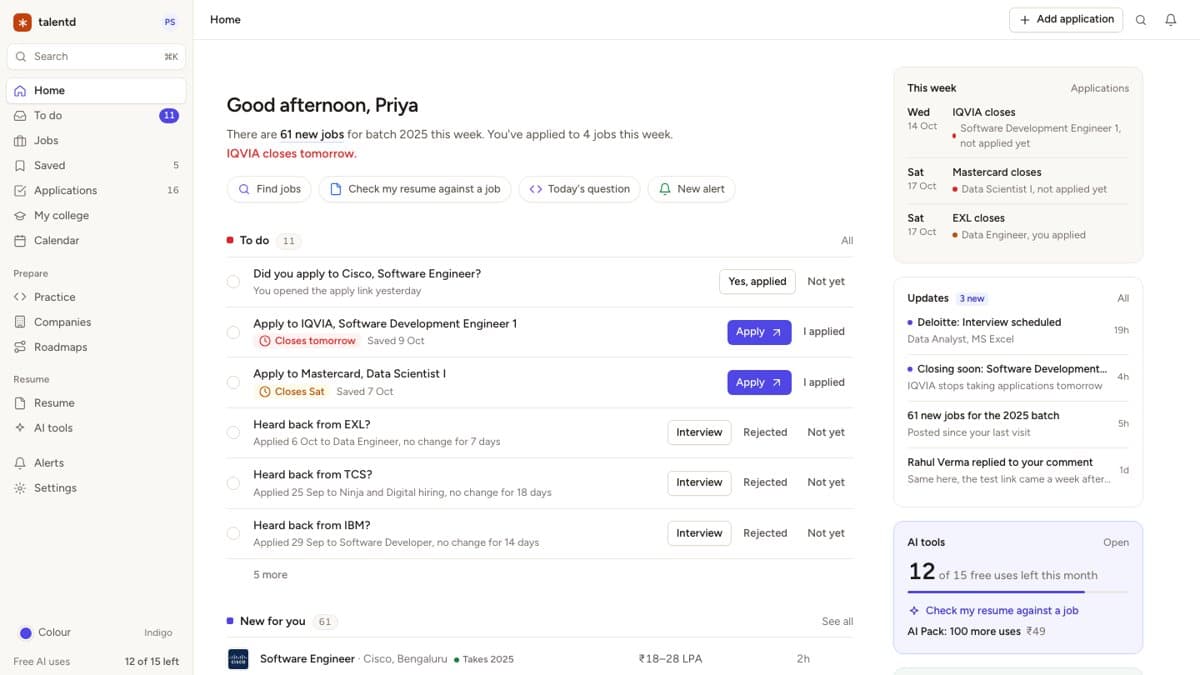This screenshot has height=675, width=1200.
Task: Open Deloitte: Interview scheduled update
Action: coord(1018,331)
